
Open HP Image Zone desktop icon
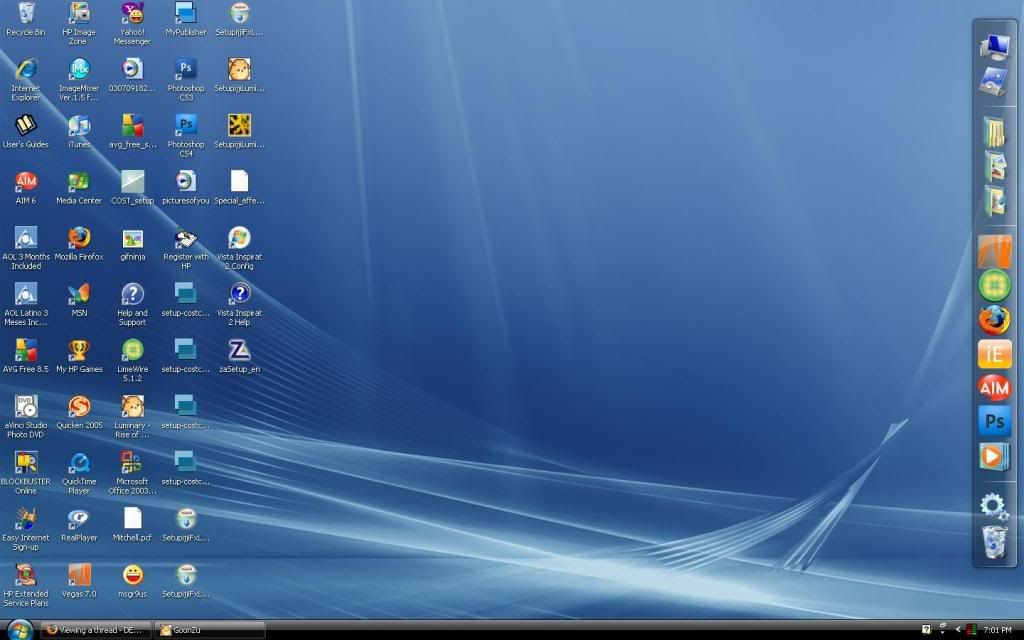pyautogui.click(x=79, y=23)
